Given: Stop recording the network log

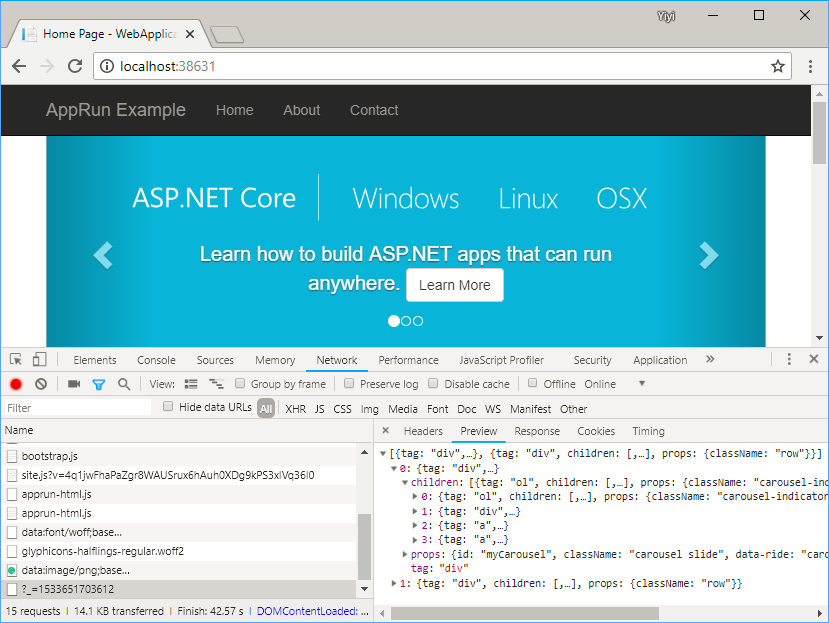Looking at the screenshot, I should tap(16, 384).
